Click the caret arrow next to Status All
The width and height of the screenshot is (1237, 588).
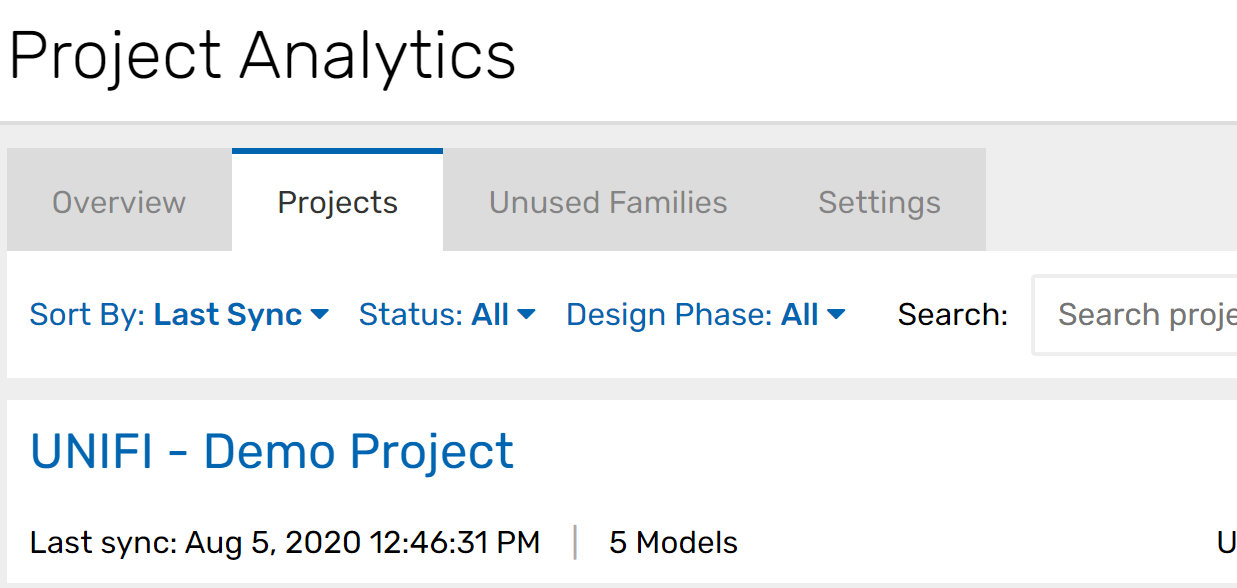point(526,315)
